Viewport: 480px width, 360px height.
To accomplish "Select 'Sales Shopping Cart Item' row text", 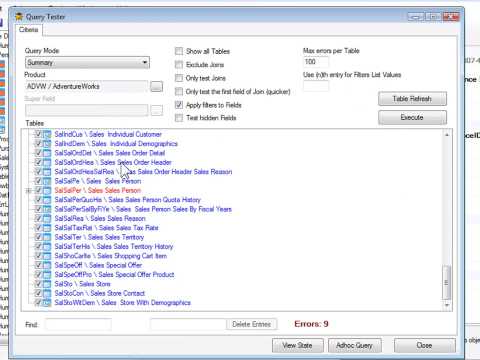I will (132, 256).
